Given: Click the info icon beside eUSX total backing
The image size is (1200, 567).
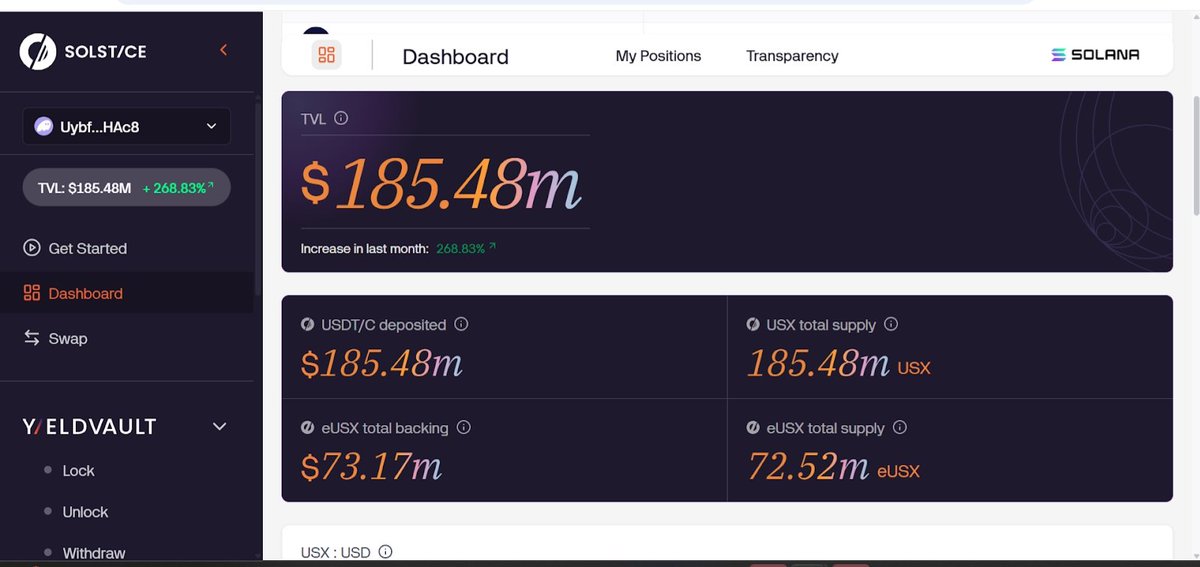Looking at the screenshot, I should [463, 427].
